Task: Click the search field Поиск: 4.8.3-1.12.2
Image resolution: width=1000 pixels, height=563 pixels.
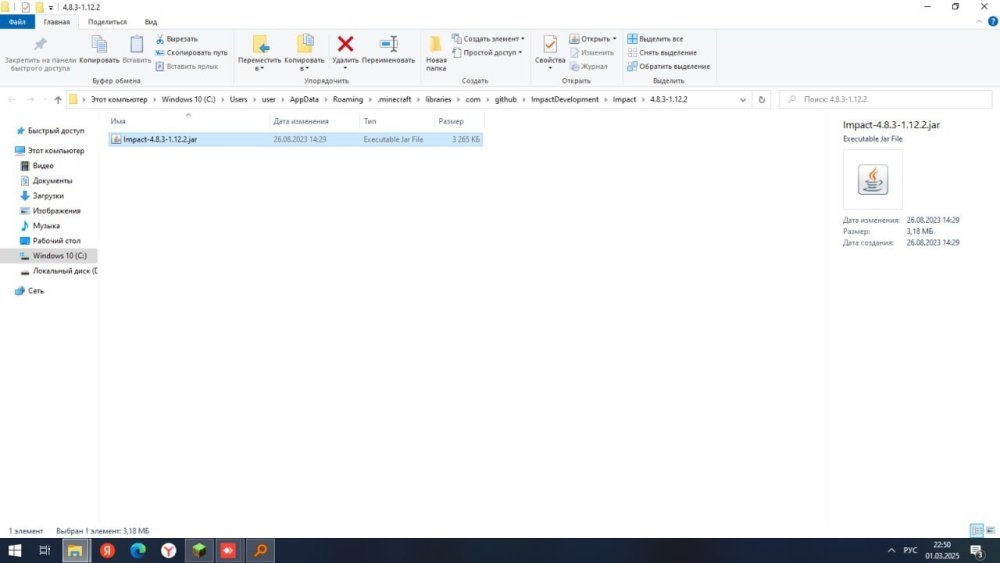Action: coord(886,99)
